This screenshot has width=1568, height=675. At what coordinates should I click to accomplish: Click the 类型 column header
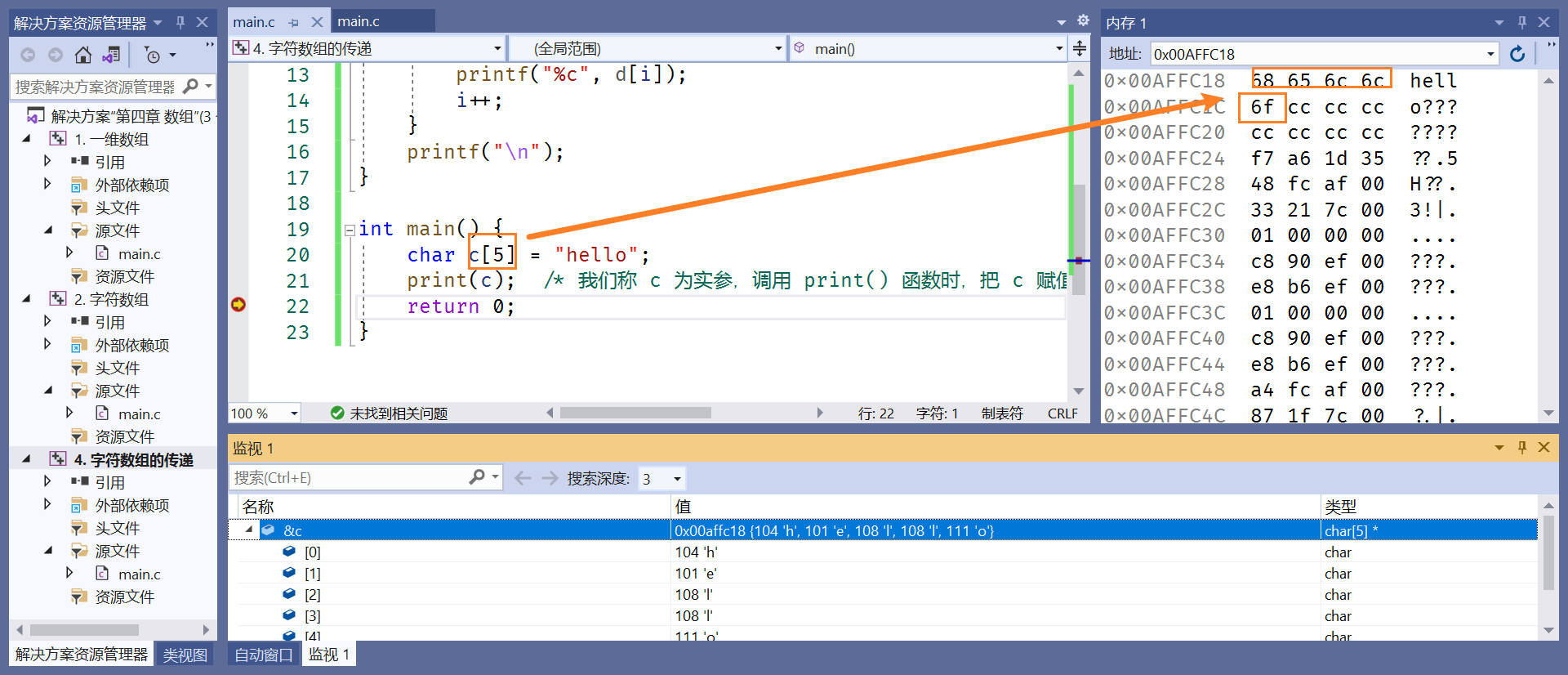(x=1340, y=507)
